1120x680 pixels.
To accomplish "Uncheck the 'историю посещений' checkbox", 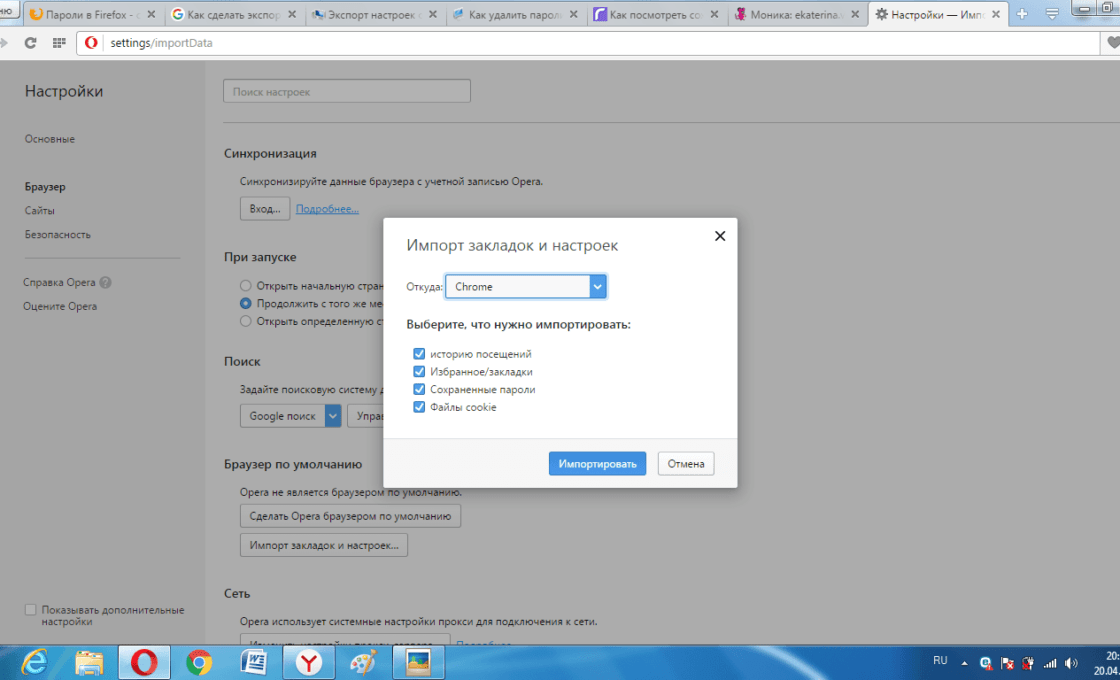I will point(419,354).
